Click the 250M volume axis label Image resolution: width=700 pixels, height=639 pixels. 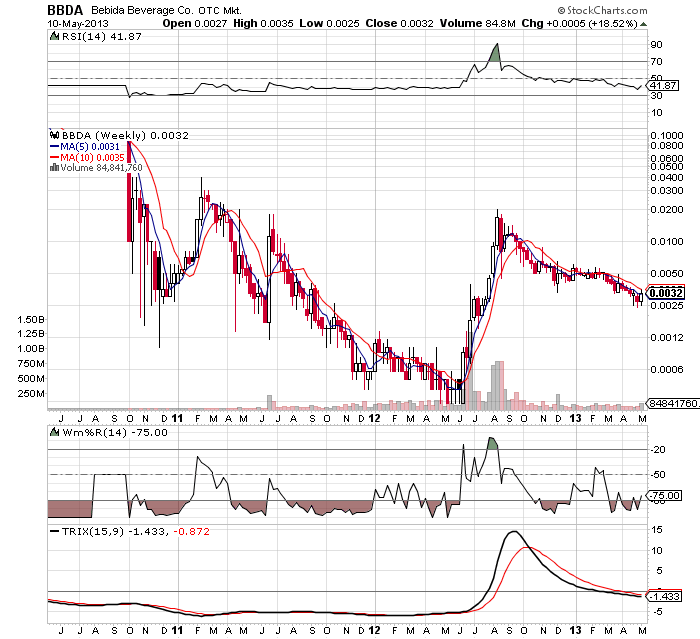(x=31, y=393)
